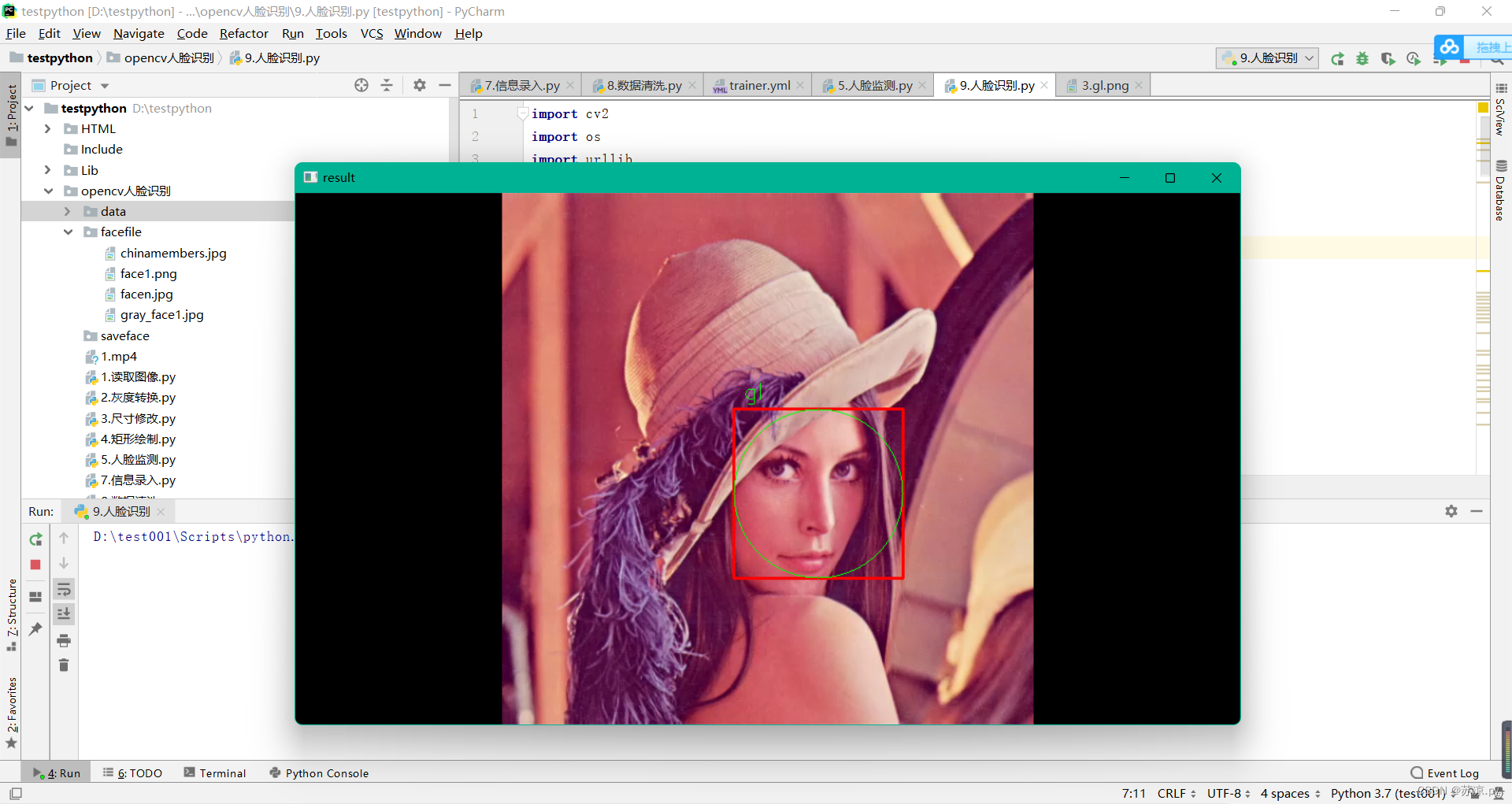
Task: Collapse the facefile folder
Action: [68, 232]
